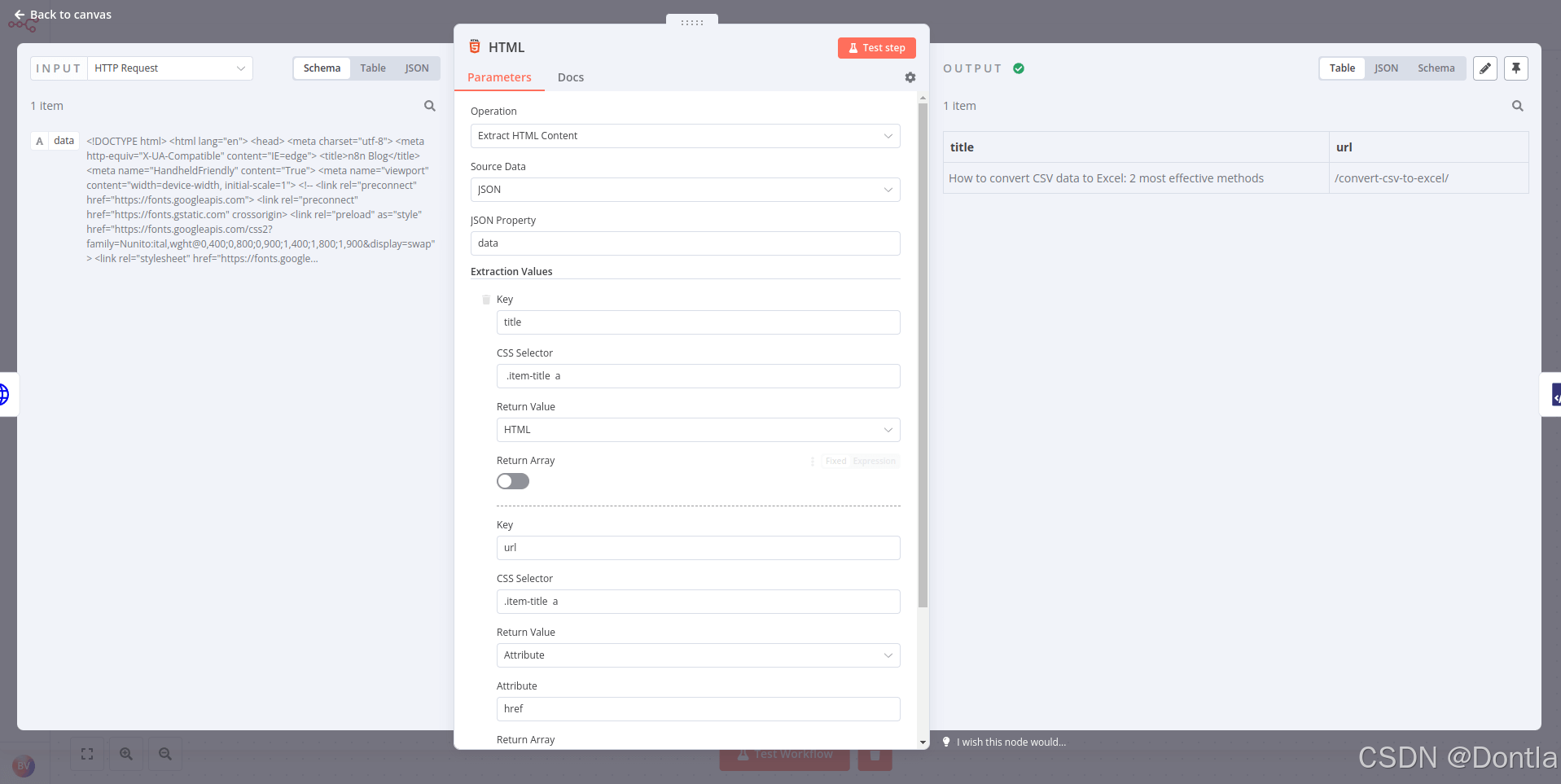Click the JSON Property field
Screen dimensions: 1561x784
pyautogui.click(x=686, y=243)
